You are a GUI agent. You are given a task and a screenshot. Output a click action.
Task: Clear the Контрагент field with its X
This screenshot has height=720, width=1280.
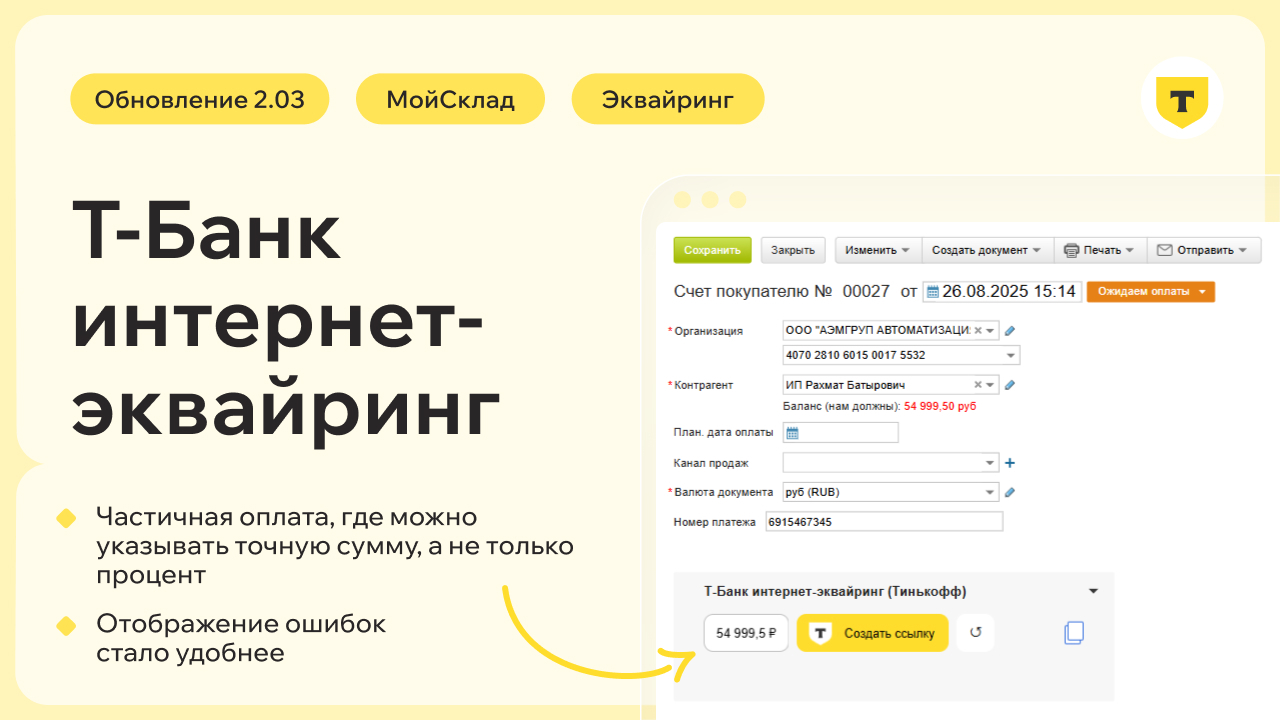click(978, 385)
